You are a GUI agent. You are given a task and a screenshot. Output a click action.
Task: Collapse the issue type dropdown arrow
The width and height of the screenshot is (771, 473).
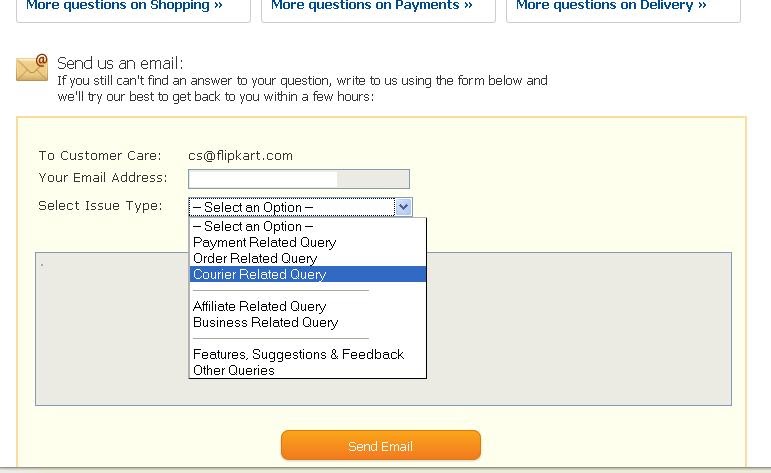click(x=403, y=207)
